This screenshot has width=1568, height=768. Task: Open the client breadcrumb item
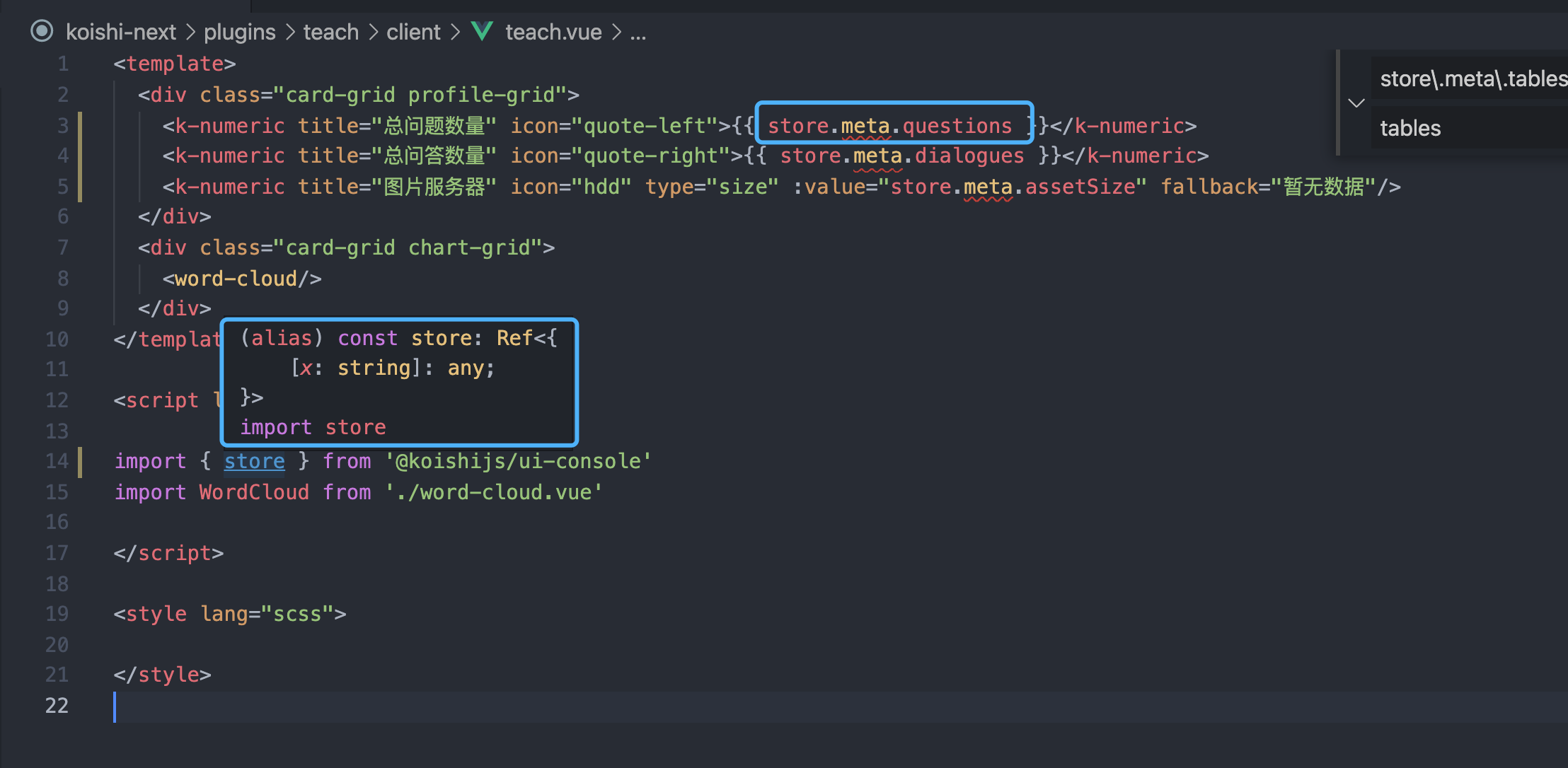(x=413, y=32)
